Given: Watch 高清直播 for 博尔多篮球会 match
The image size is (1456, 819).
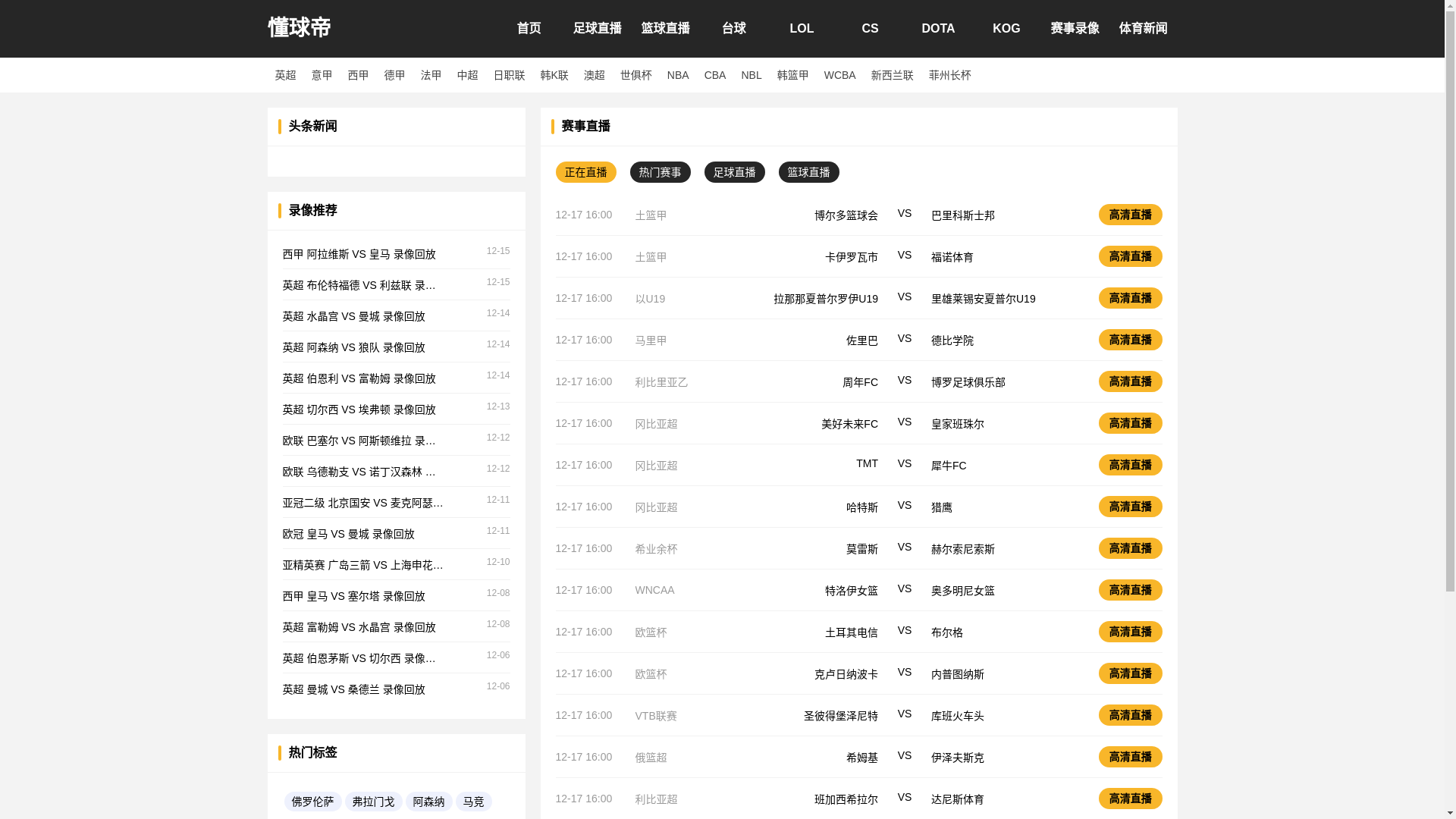Looking at the screenshot, I should pyautogui.click(x=1130, y=215).
